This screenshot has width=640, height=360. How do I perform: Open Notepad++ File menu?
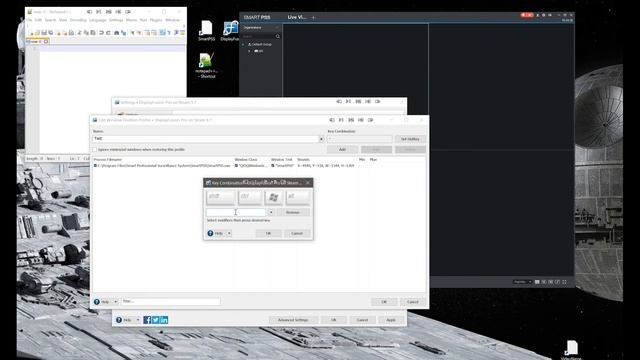29,20
